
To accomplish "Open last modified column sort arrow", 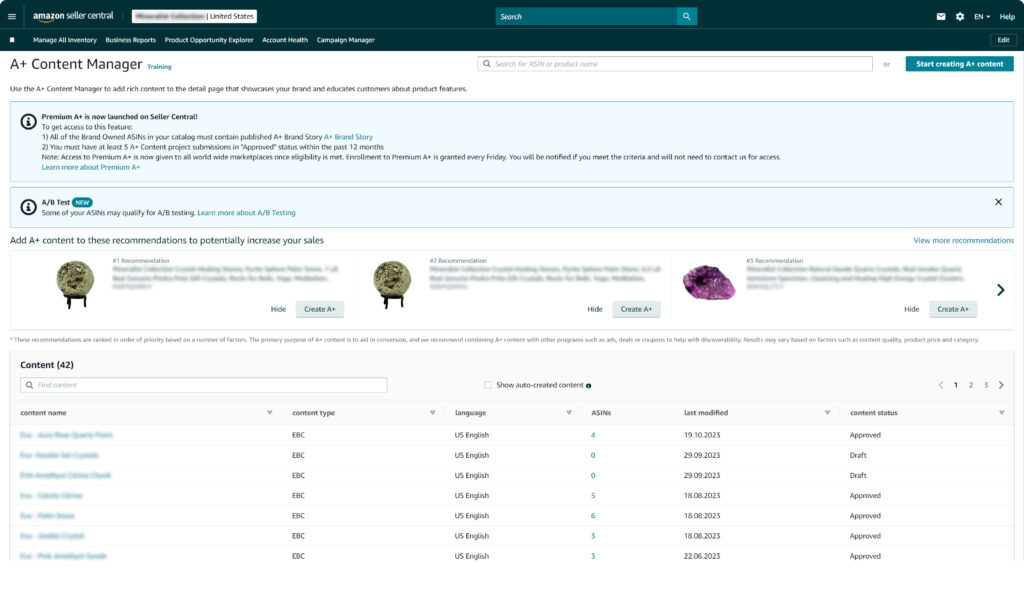I will click(x=827, y=412).
